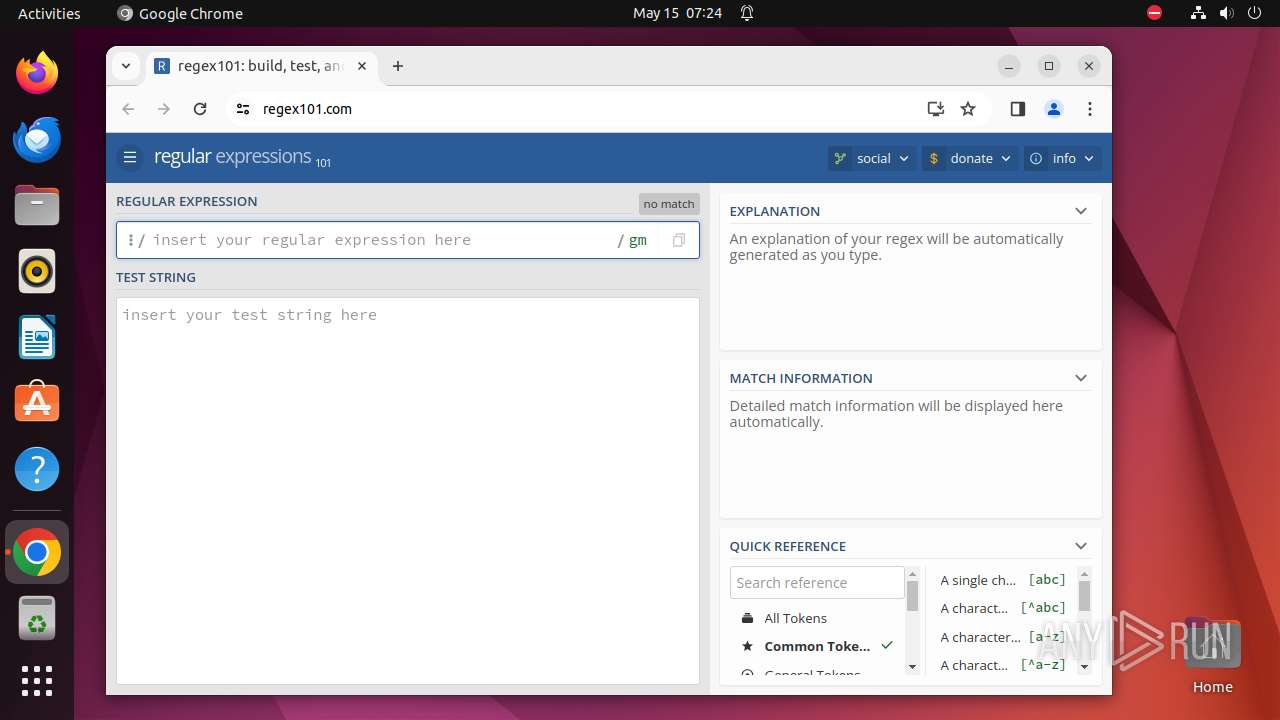
Task: Open the gm regex flags selector
Action: click(638, 240)
